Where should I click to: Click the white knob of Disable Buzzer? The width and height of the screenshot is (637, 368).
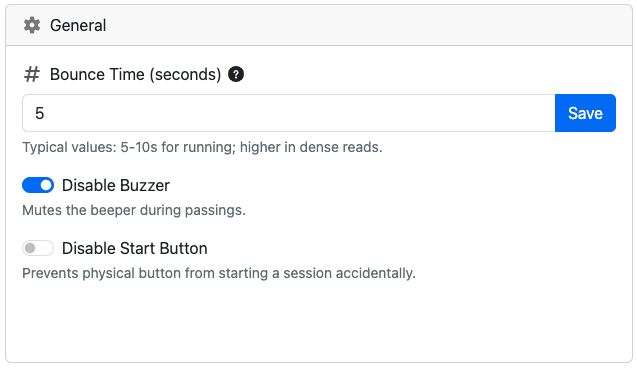[46, 185]
